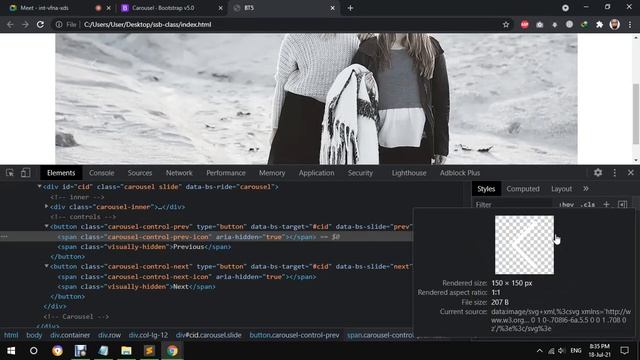
Task: Open File Explorer from the taskbar
Action: click(x=126, y=351)
